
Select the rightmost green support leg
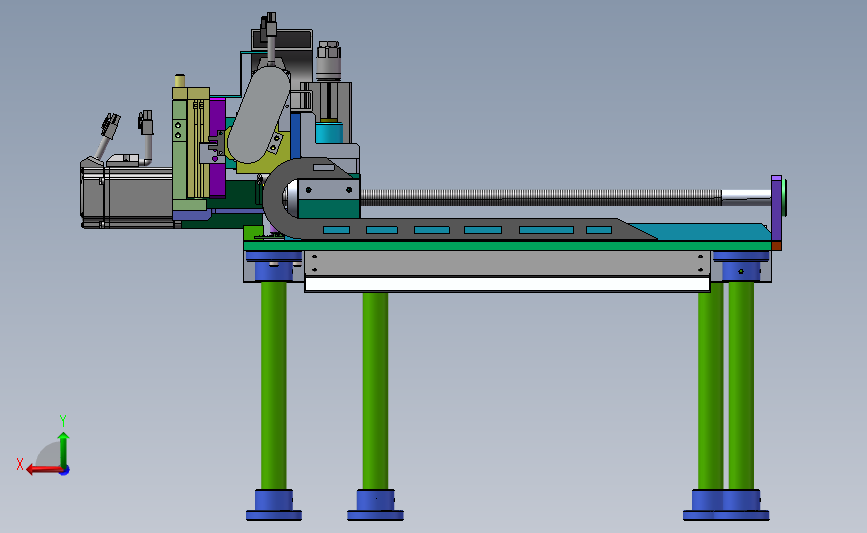(741, 385)
